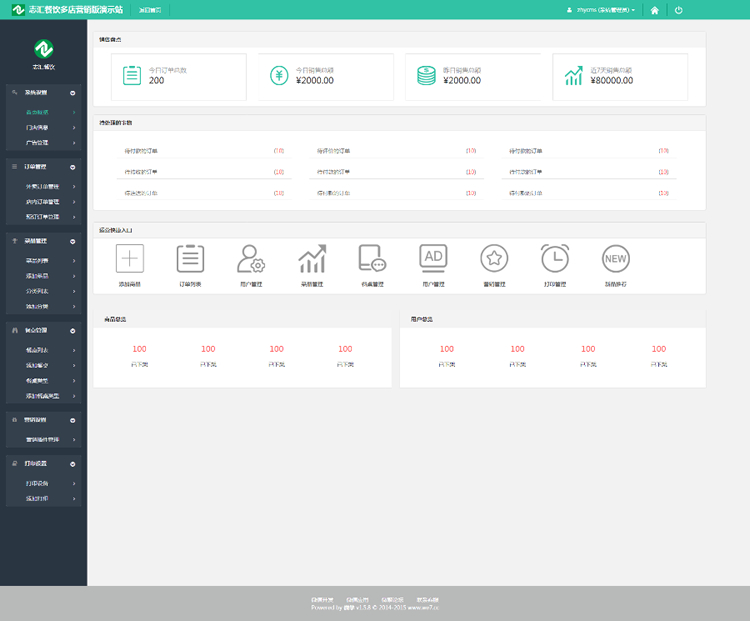Image resolution: width=750 pixels, height=621 pixels.
Task: Open the AD monitor shortcut icon
Action: pos(433,259)
